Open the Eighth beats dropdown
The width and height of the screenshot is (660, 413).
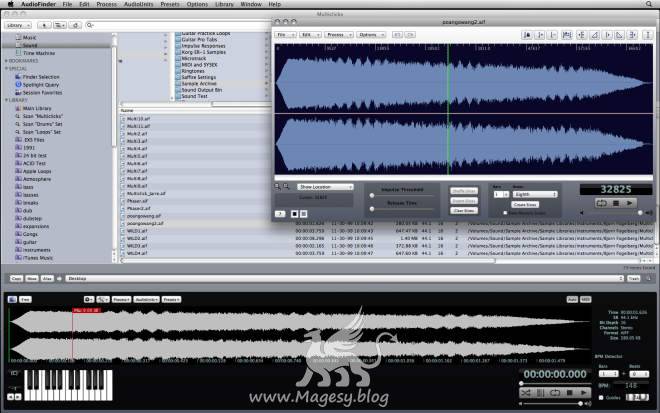tap(535, 194)
